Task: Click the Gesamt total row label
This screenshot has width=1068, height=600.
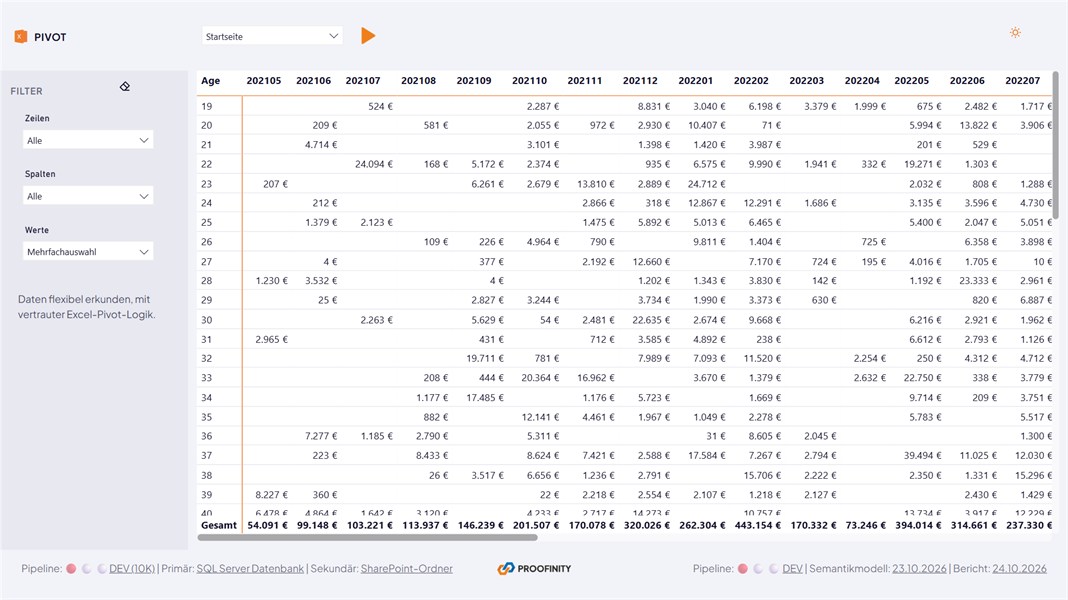Action: (x=219, y=525)
